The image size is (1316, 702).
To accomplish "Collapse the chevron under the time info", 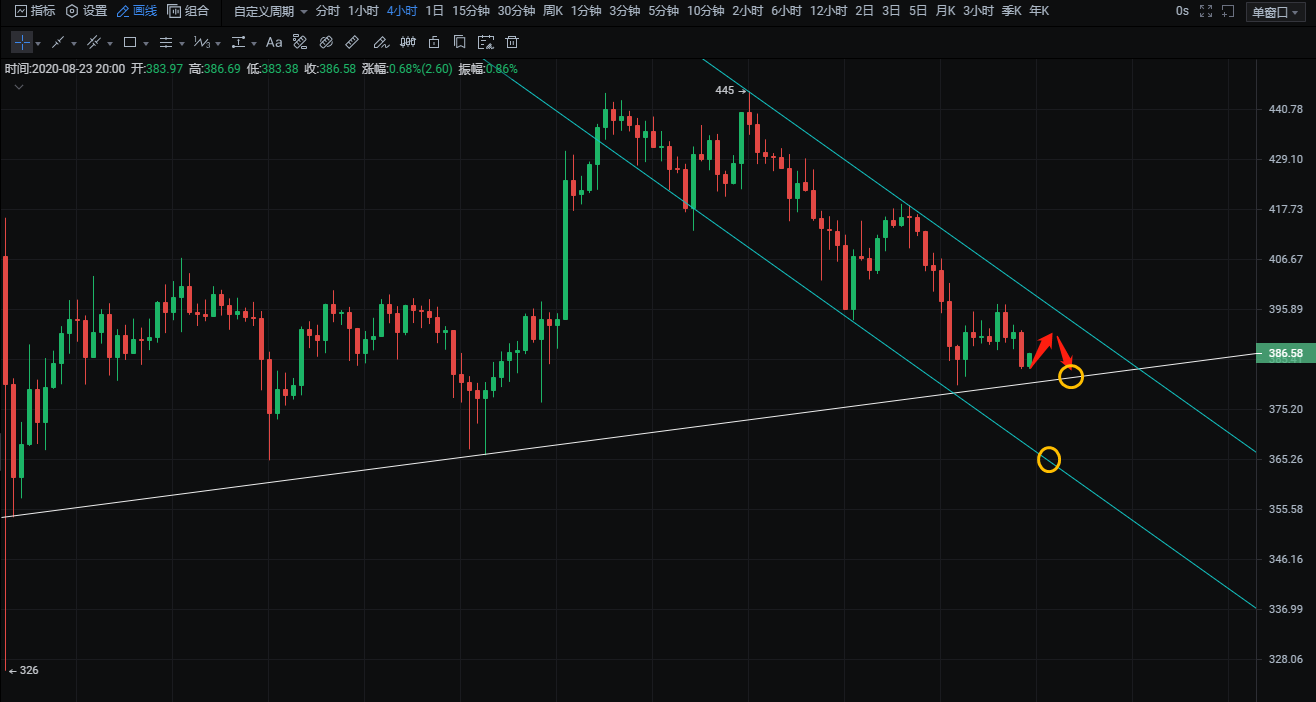I will (x=19, y=87).
